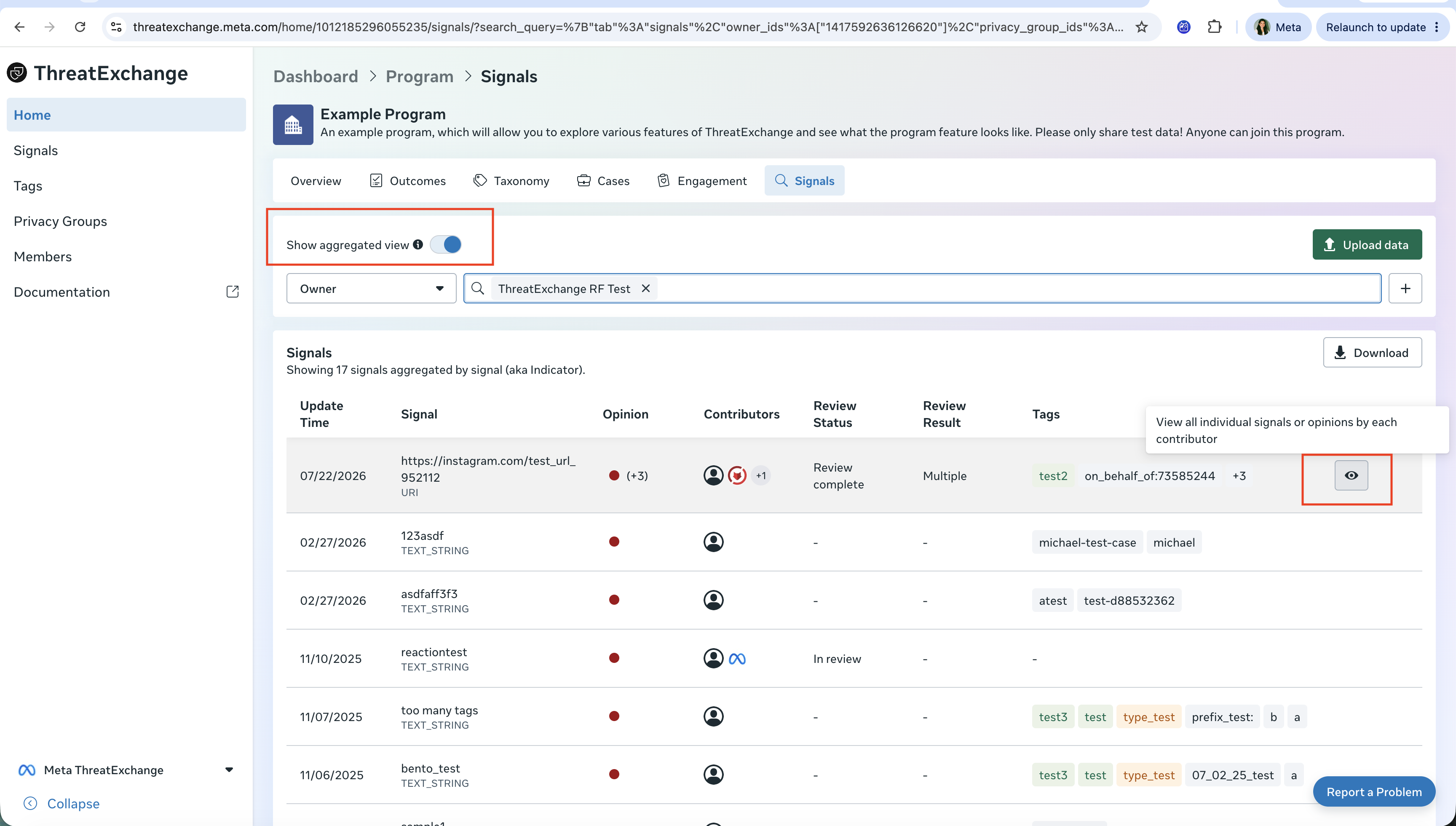Viewport: 1456px width, 826px height.
Task: Navigate to Dashboard breadcrumb
Action: click(316, 76)
